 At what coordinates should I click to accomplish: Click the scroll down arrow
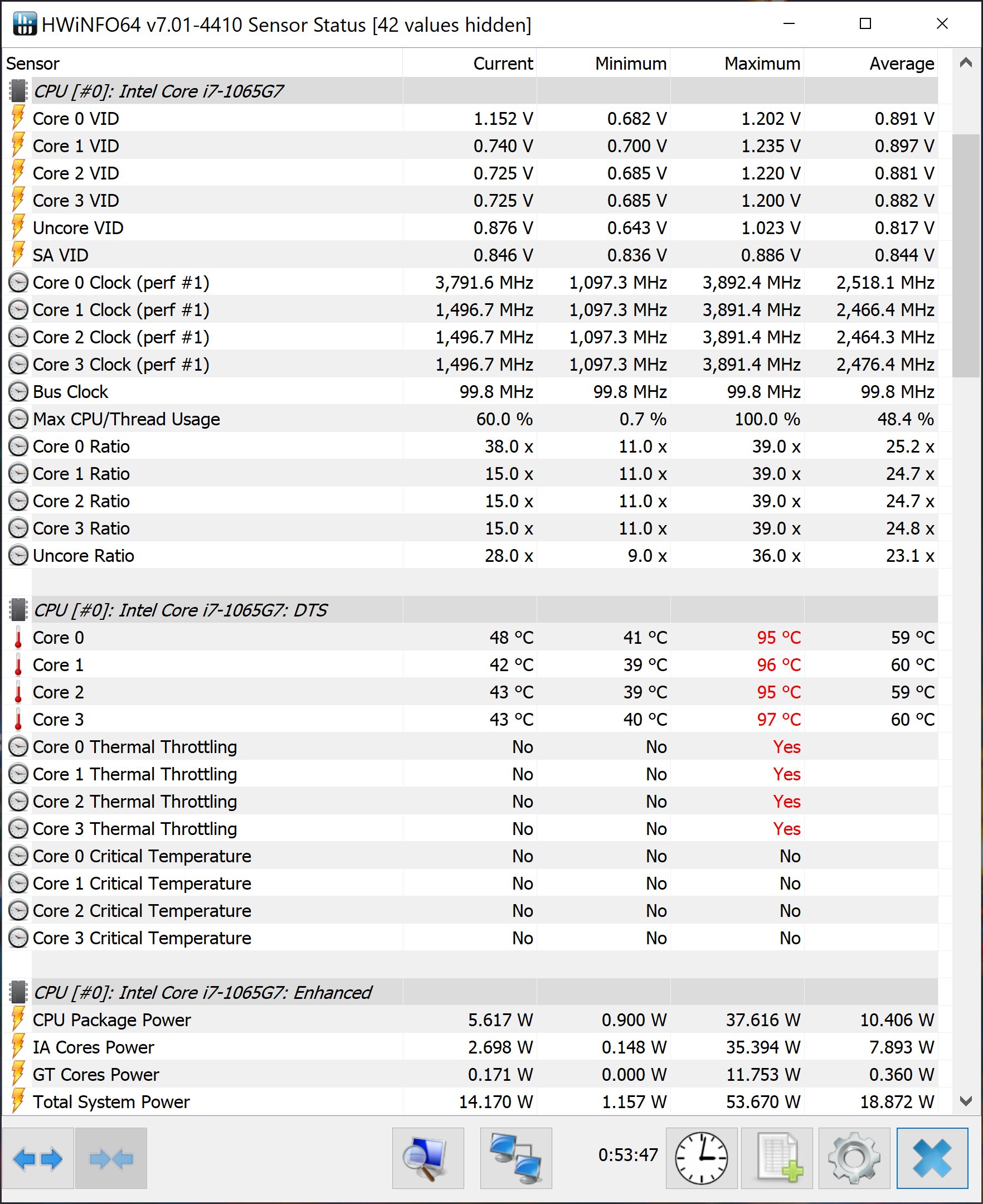[x=966, y=1101]
